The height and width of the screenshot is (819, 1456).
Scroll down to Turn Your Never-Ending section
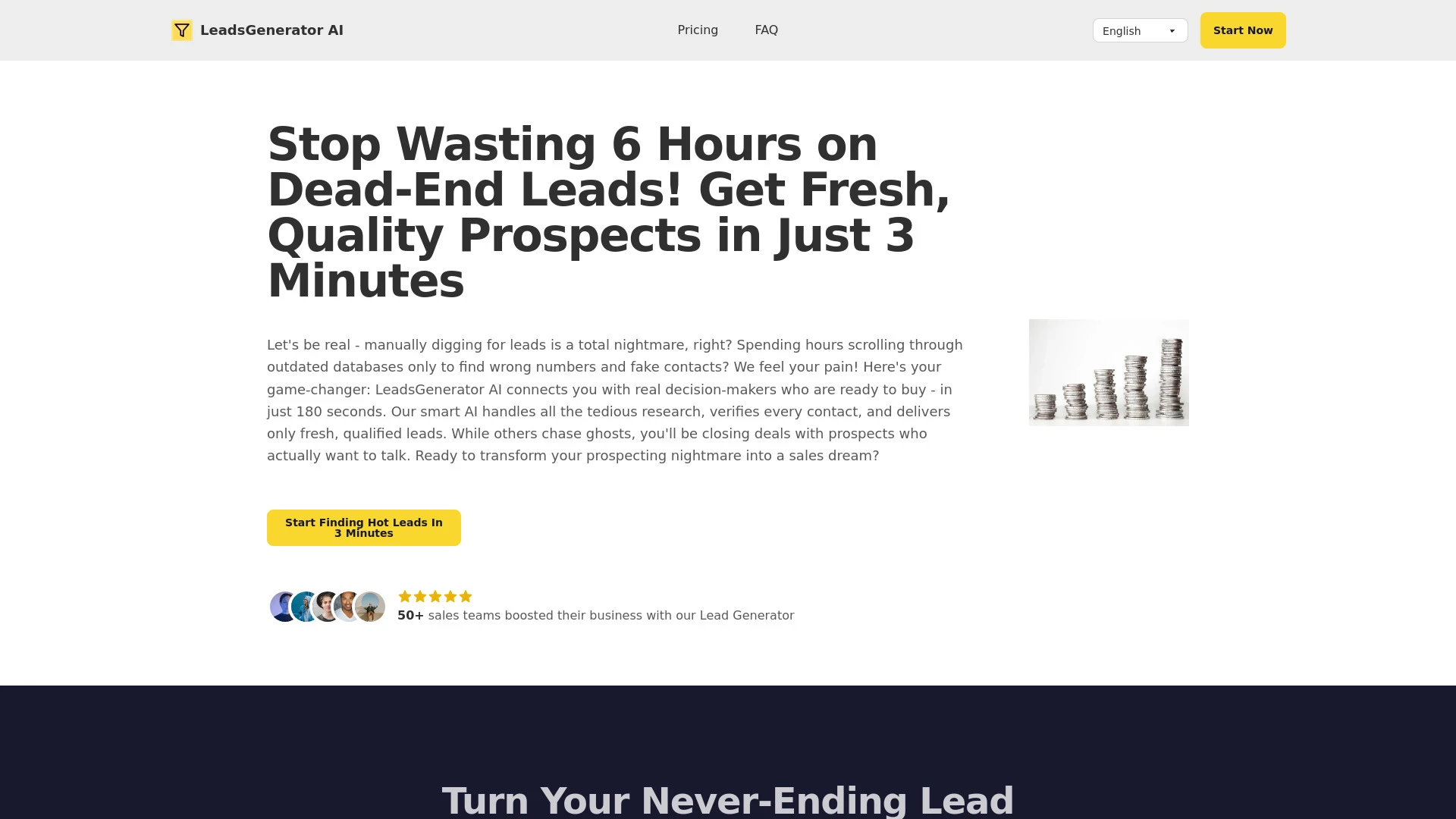click(727, 801)
